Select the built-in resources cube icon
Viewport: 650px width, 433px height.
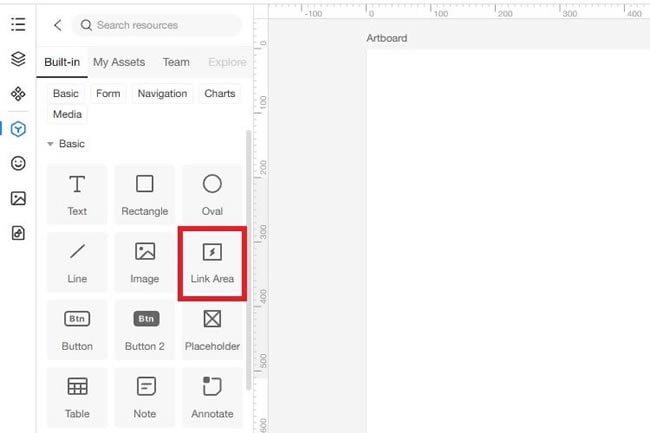pyautogui.click(x=18, y=129)
